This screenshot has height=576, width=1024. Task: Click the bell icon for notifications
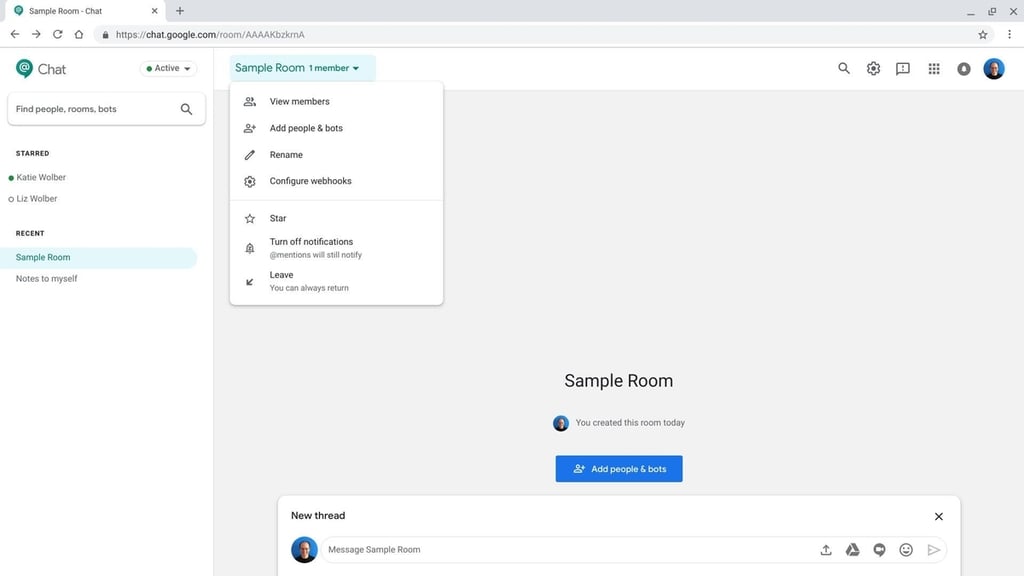tap(249, 248)
